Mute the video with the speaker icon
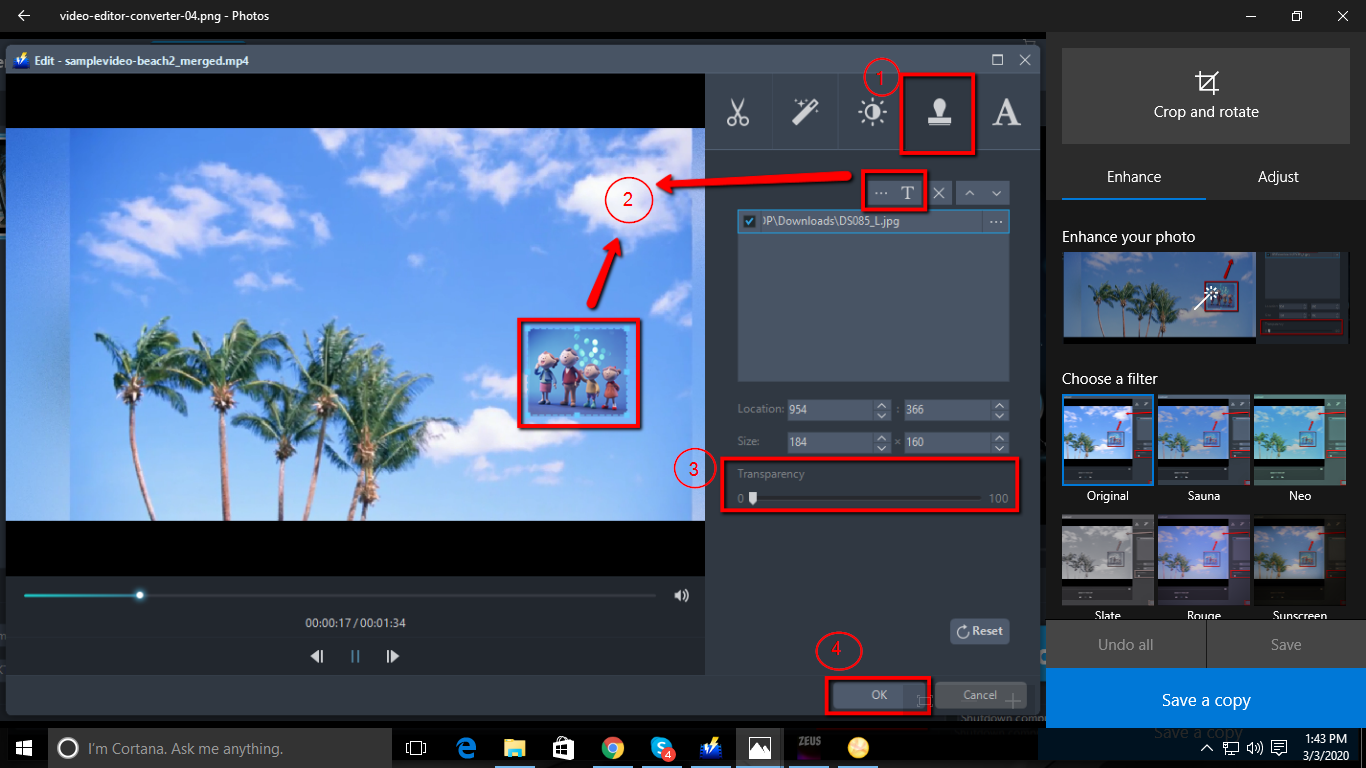The width and height of the screenshot is (1366, 768). coord(681,595)
